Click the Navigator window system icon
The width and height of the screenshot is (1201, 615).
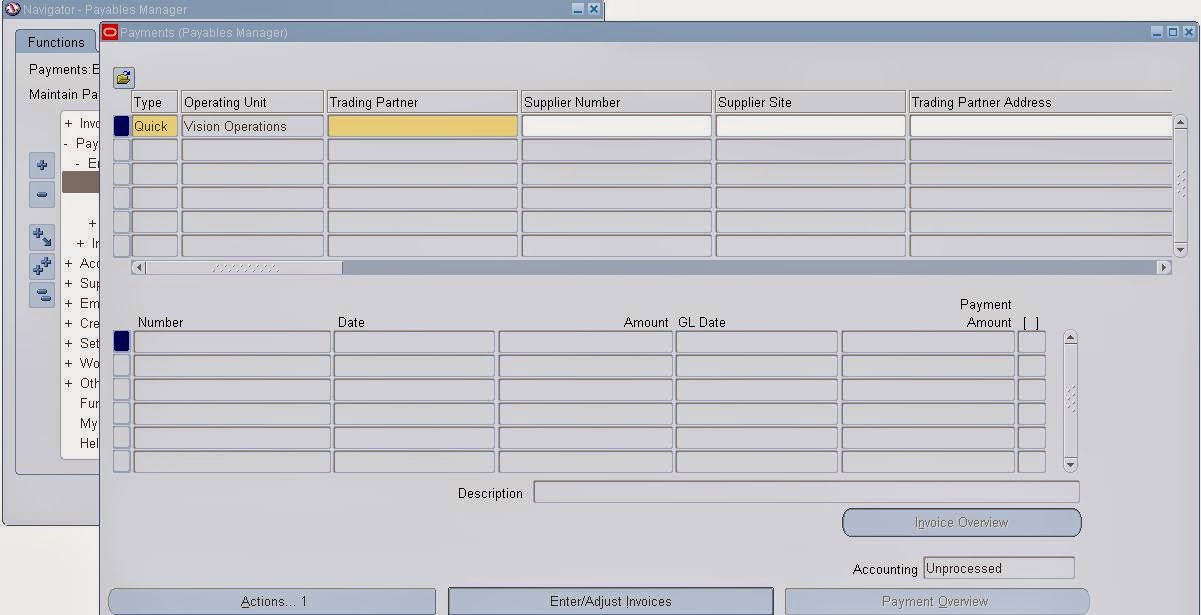coord(11,10)
